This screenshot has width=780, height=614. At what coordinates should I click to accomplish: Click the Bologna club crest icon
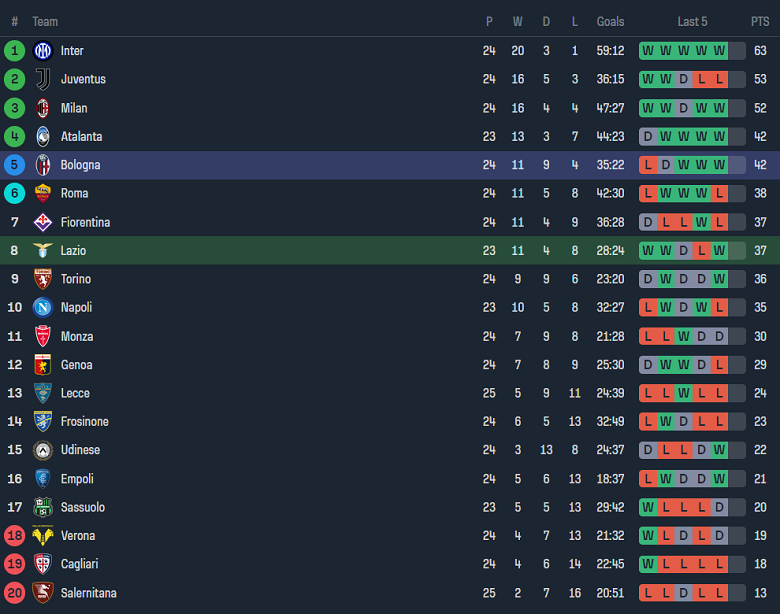(x=43, y=165)
